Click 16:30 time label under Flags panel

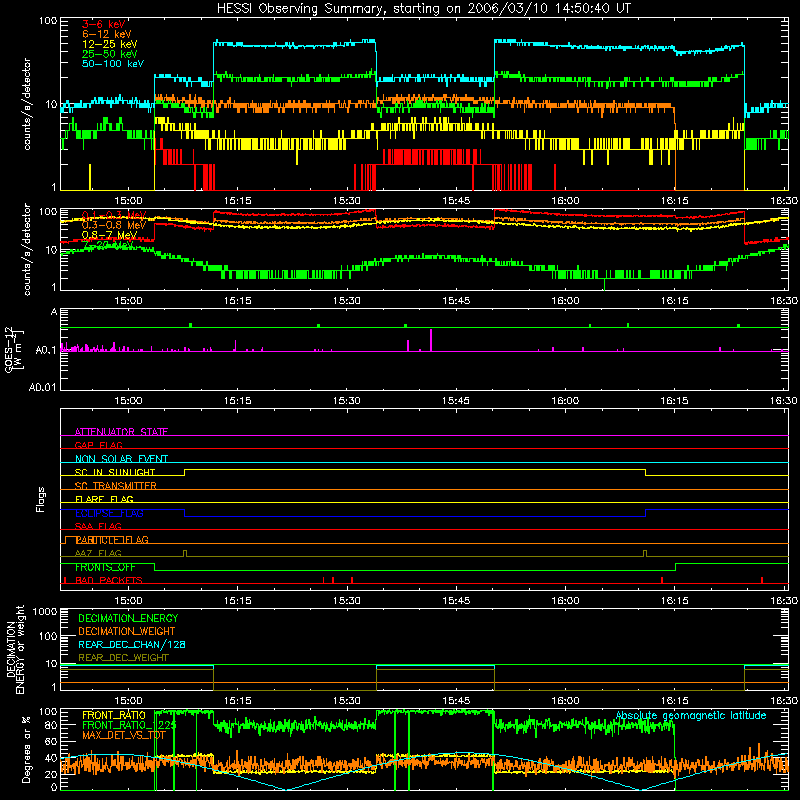click(784, 601)
